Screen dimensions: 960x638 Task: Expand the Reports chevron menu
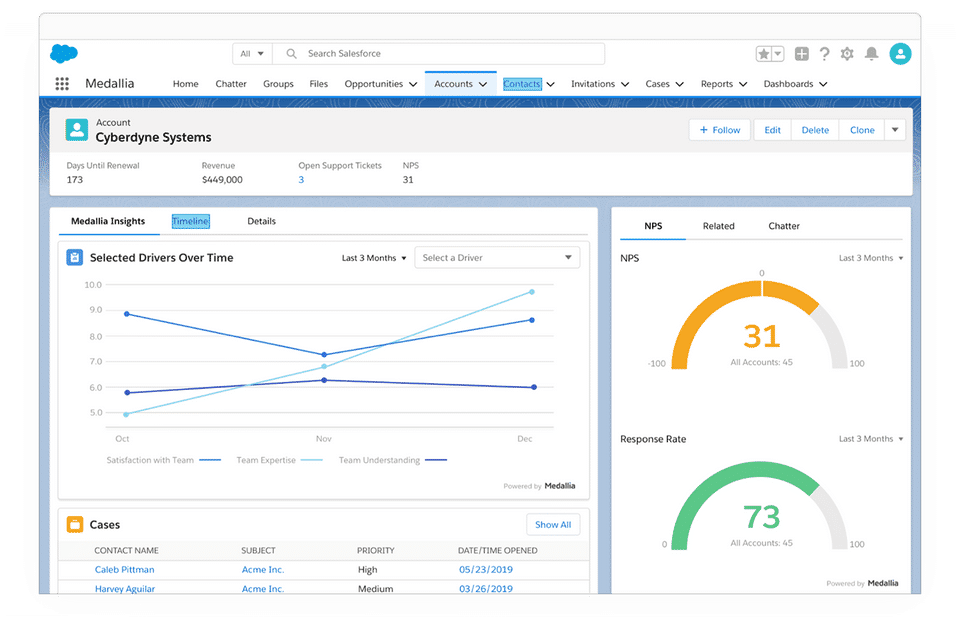(x=743, y=84)
